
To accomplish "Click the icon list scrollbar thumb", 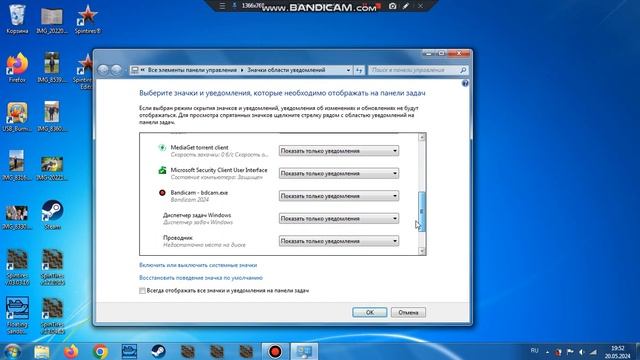I will (x=422, y=211).
